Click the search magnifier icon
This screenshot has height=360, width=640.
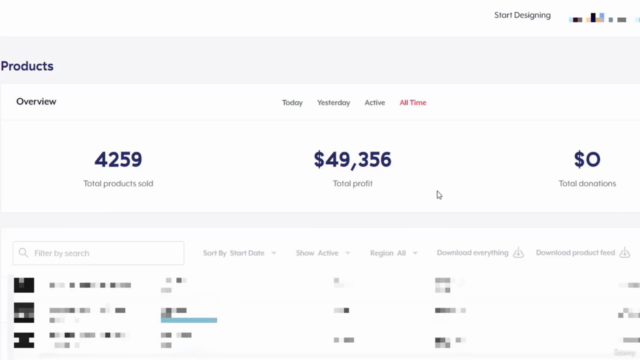(24, 253)
